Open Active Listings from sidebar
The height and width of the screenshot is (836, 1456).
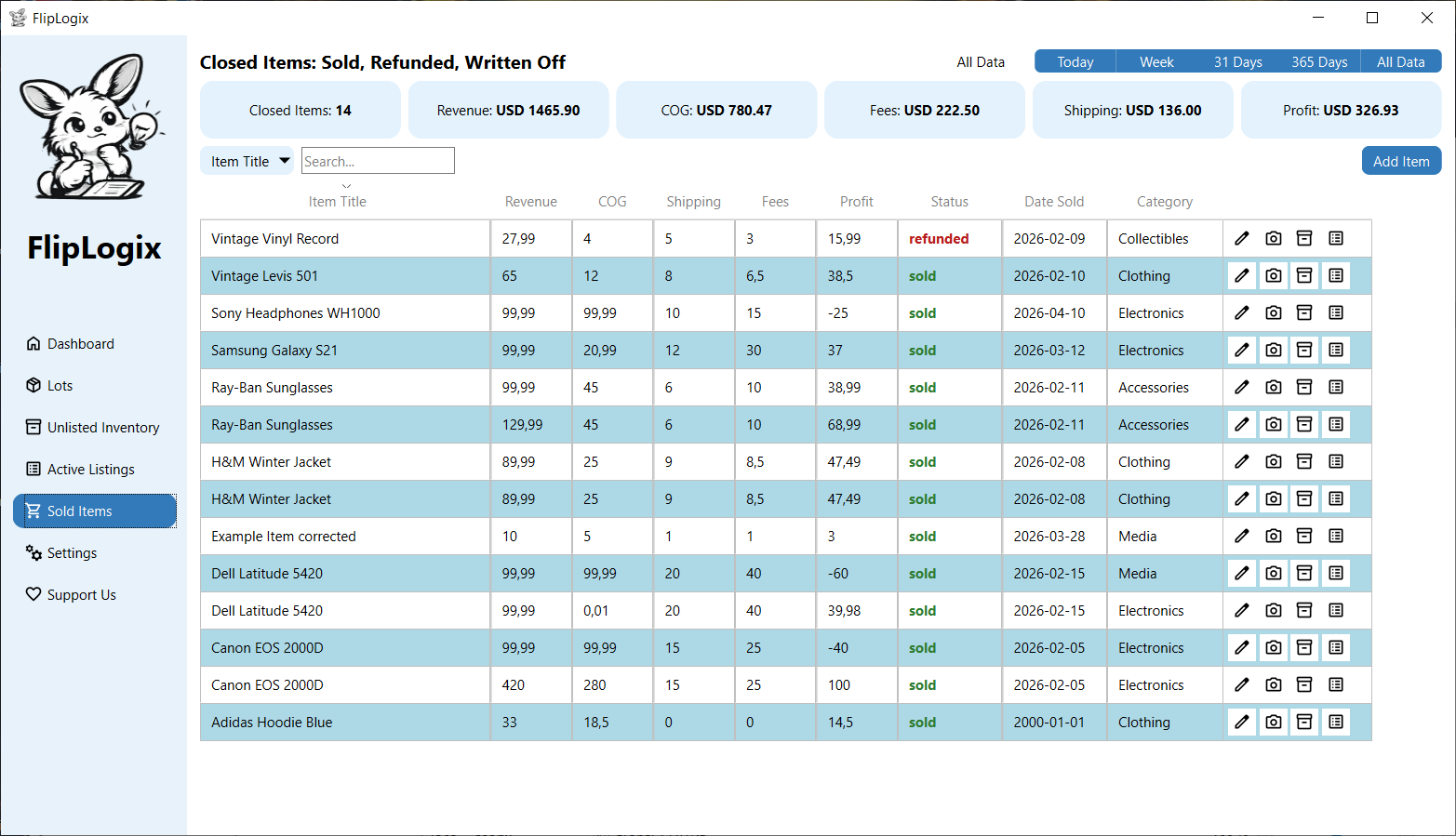(90, 470)
